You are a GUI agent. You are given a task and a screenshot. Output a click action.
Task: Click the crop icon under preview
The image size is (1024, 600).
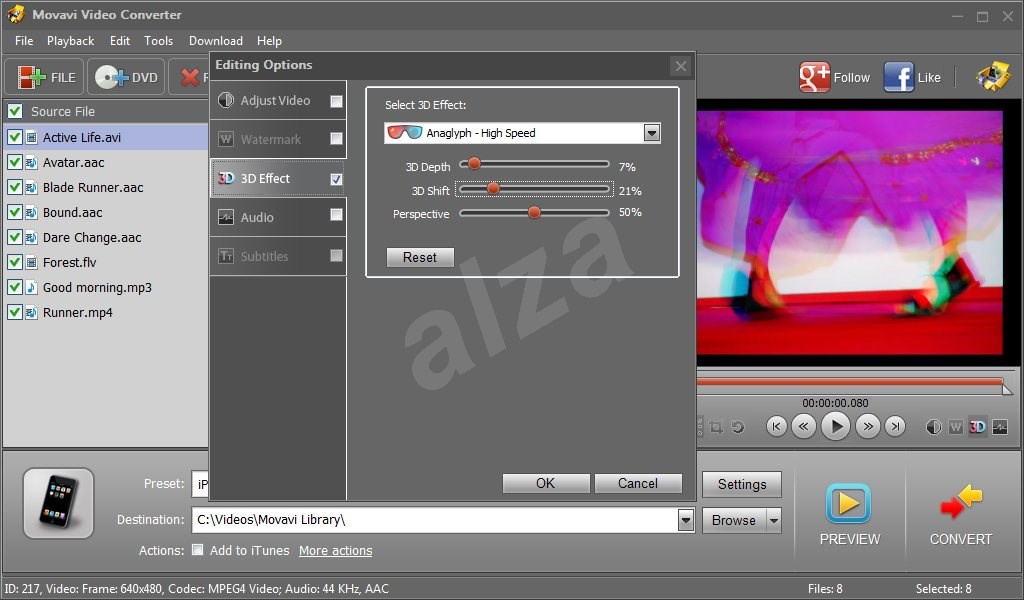pyautogui.click(x=716, y=427)
